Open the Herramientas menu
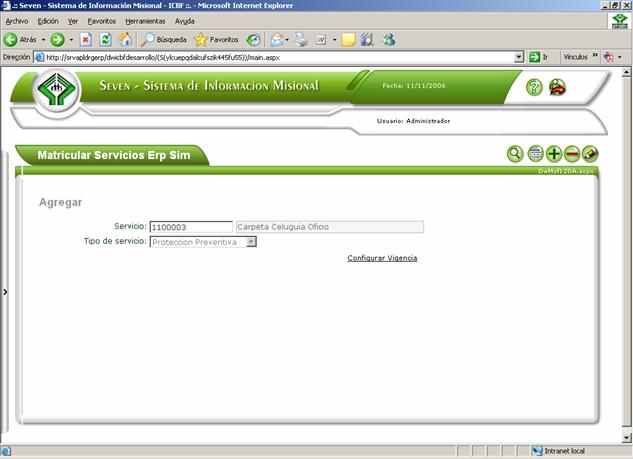 (x=145, y=21)
